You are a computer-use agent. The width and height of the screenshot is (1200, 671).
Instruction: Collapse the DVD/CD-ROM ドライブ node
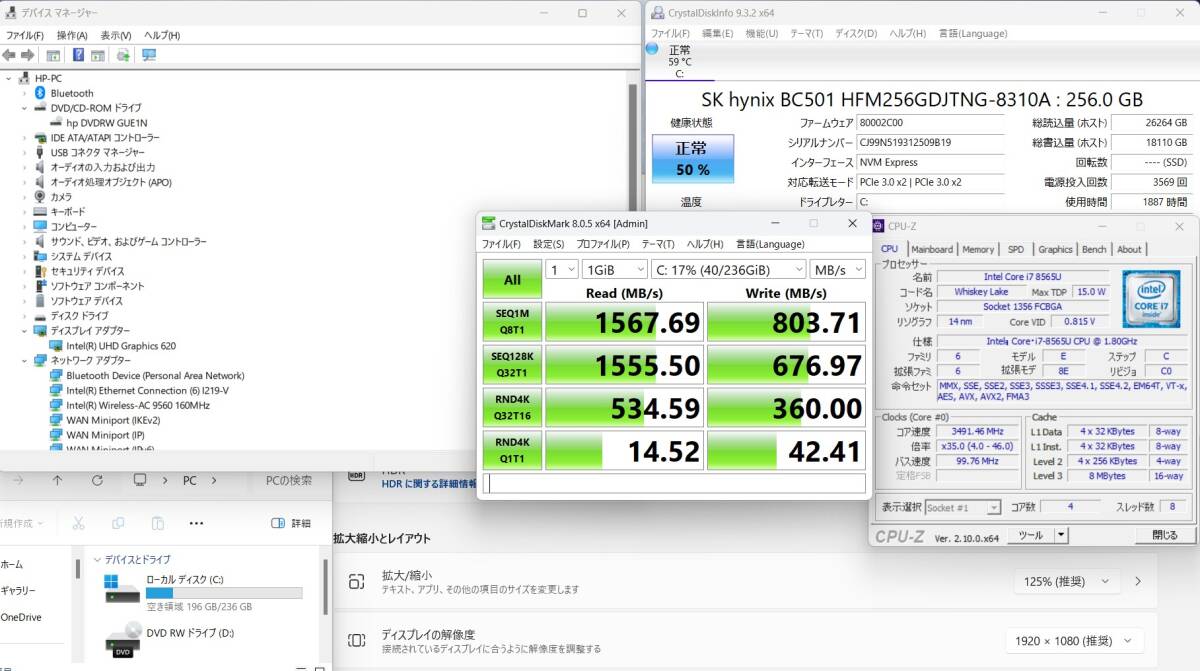(25, 108)
